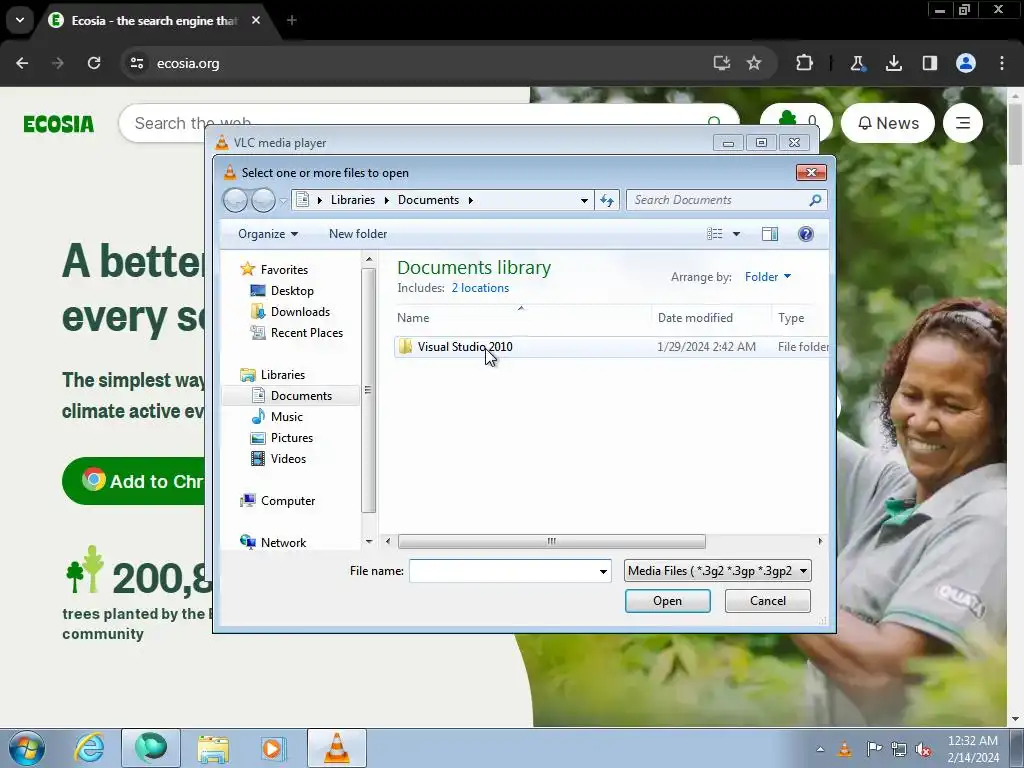Select the Videos library
Screen dimensions: 1024x768
pyautogui.click(x=288, y=458)
